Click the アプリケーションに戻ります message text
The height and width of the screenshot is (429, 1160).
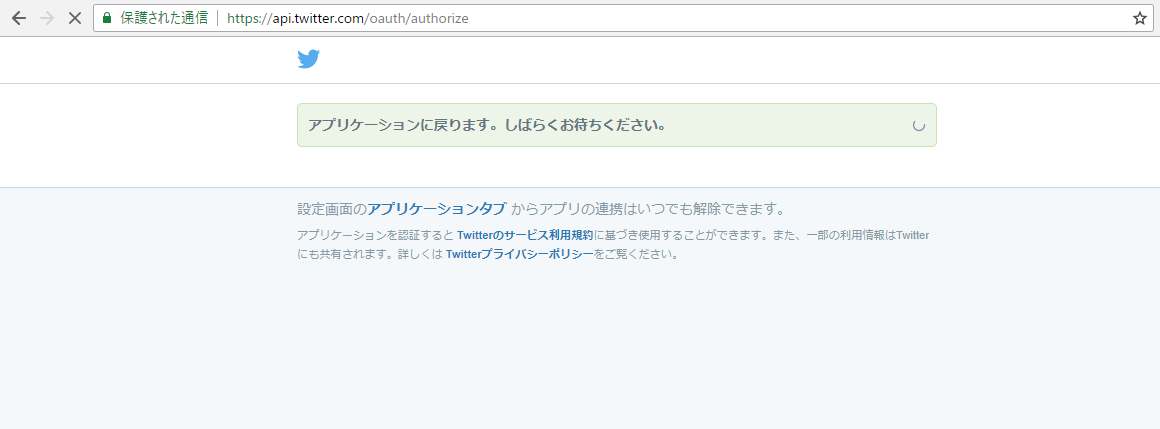pos(487,125)
